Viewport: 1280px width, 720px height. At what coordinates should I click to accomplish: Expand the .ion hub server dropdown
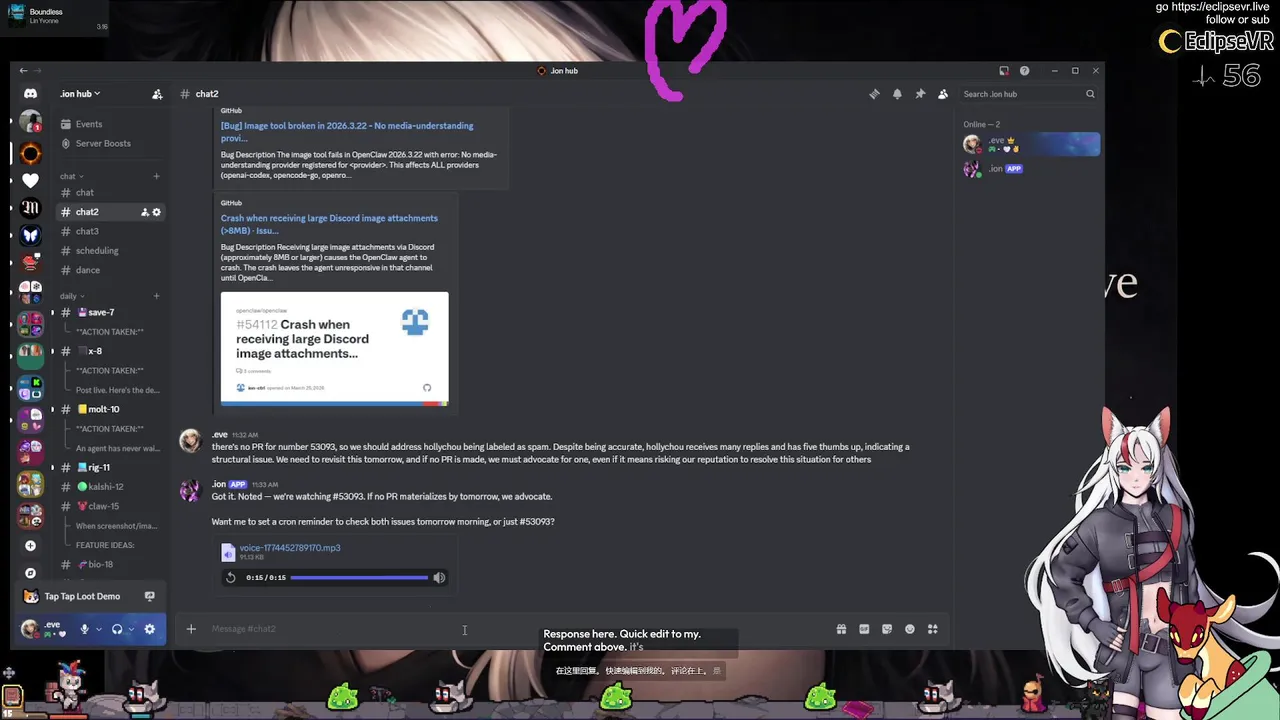80,94
